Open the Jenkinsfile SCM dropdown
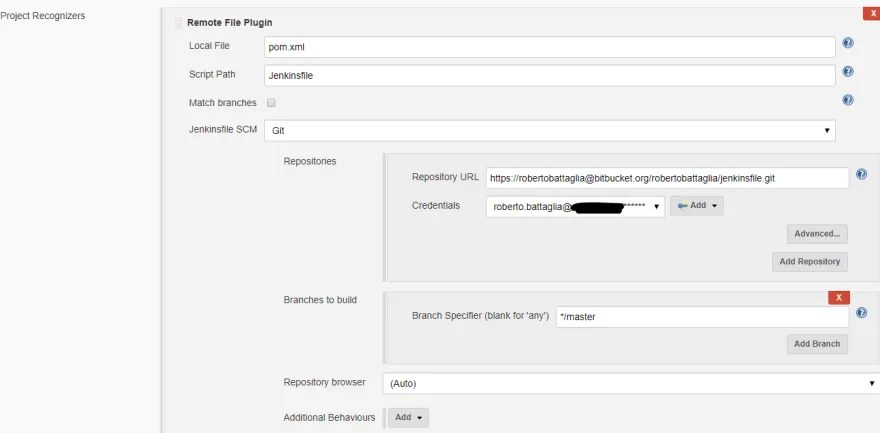 (x=549, y=130)
